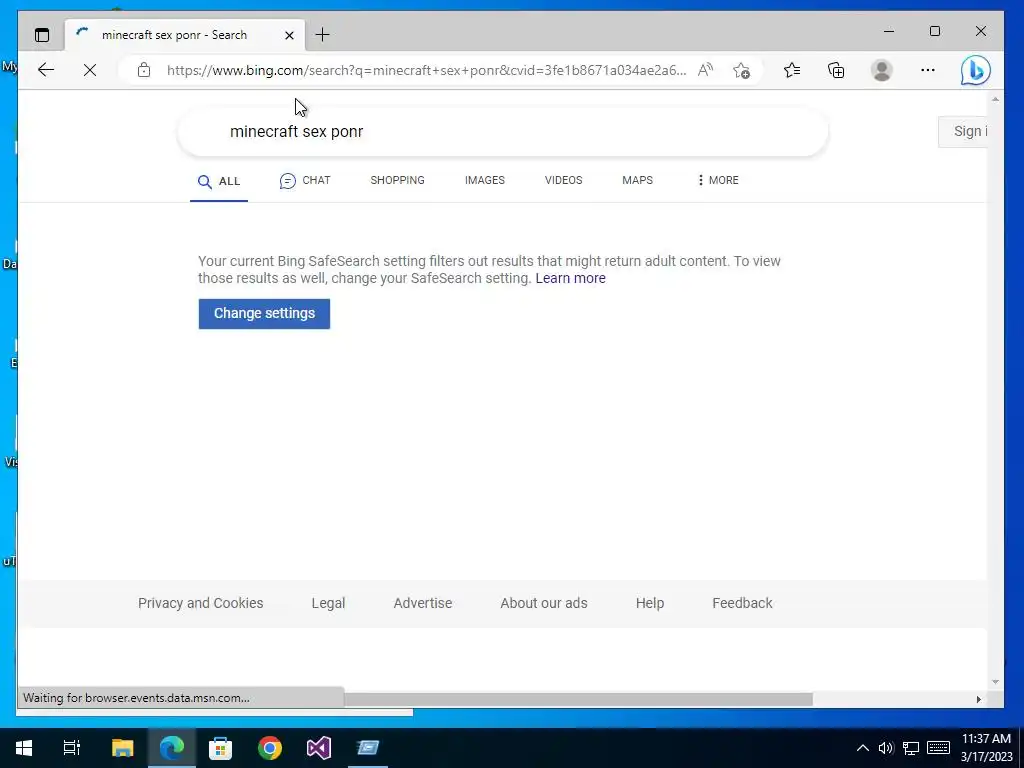Viewport: 1024px width, 768px height.
Task: Select Microsoft Edge taskbar icon
Action: (172, 748)
